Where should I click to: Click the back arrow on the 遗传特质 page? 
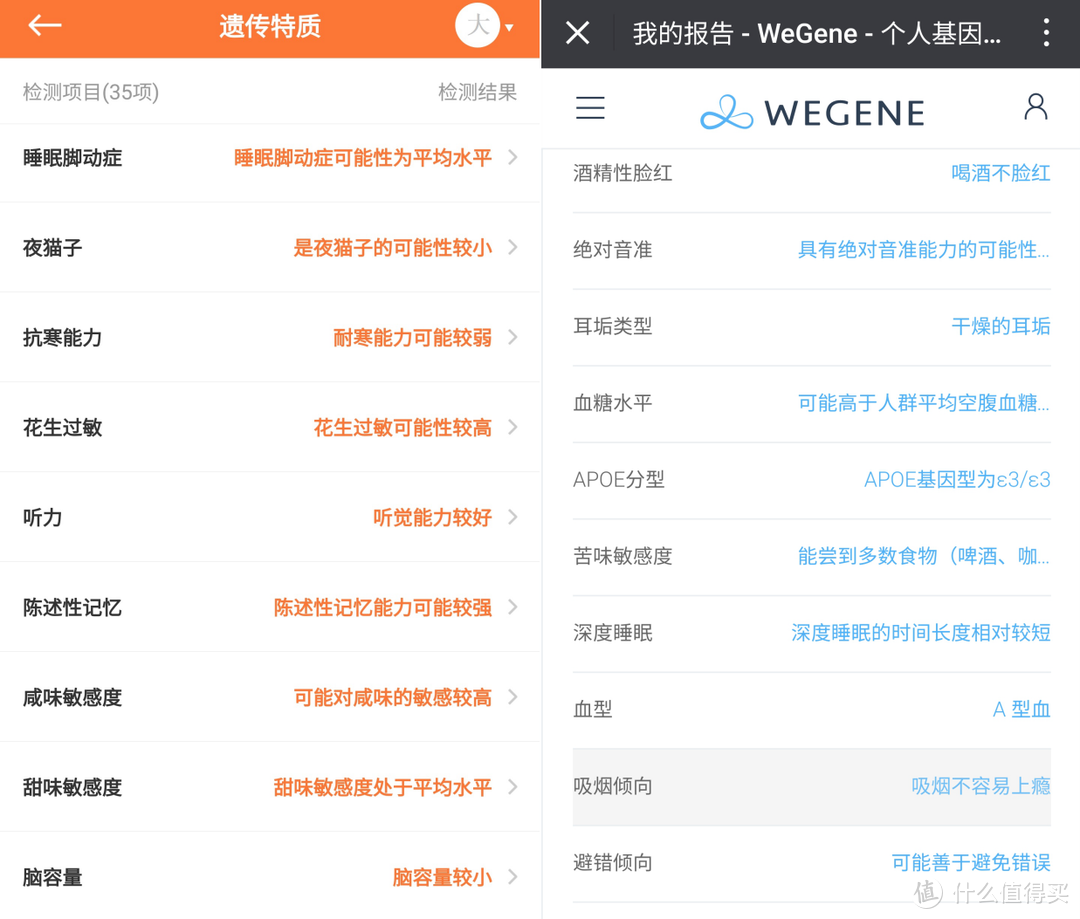(x=44, y=27)
